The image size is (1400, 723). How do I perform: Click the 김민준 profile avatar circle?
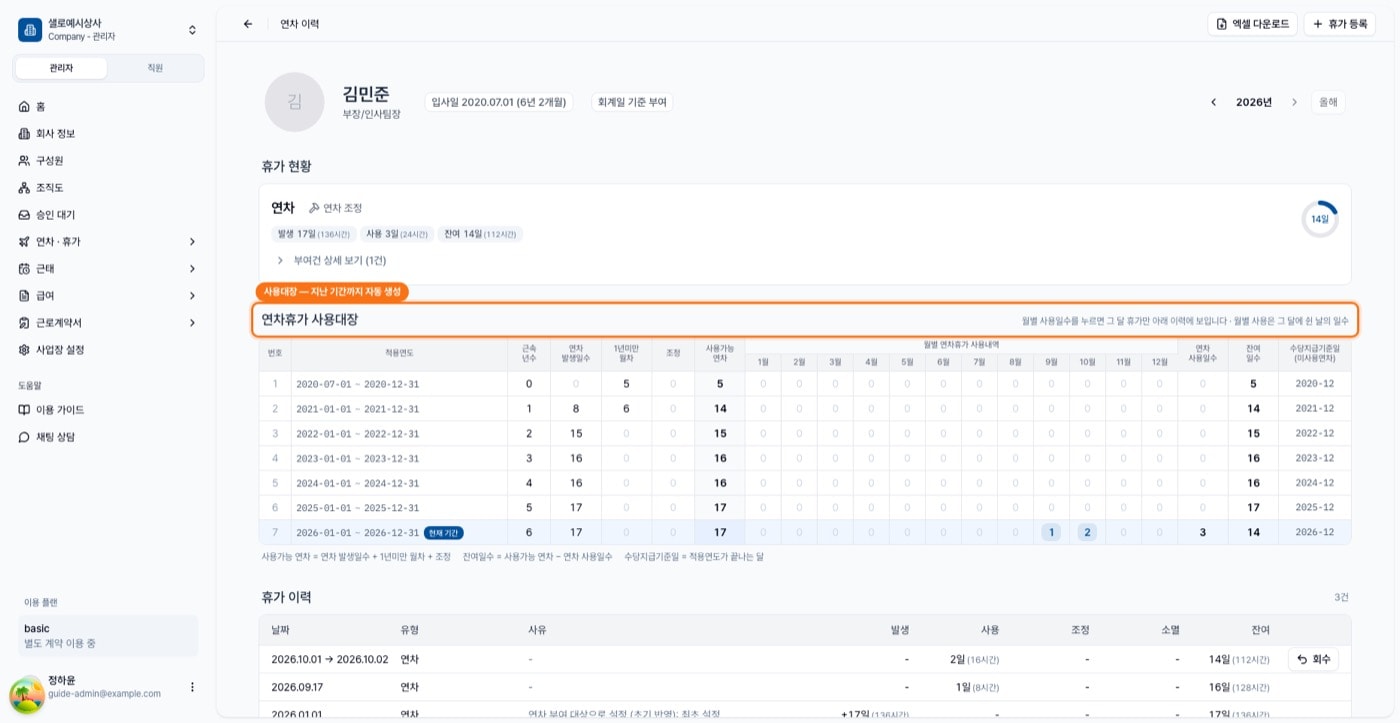(294, 102)
